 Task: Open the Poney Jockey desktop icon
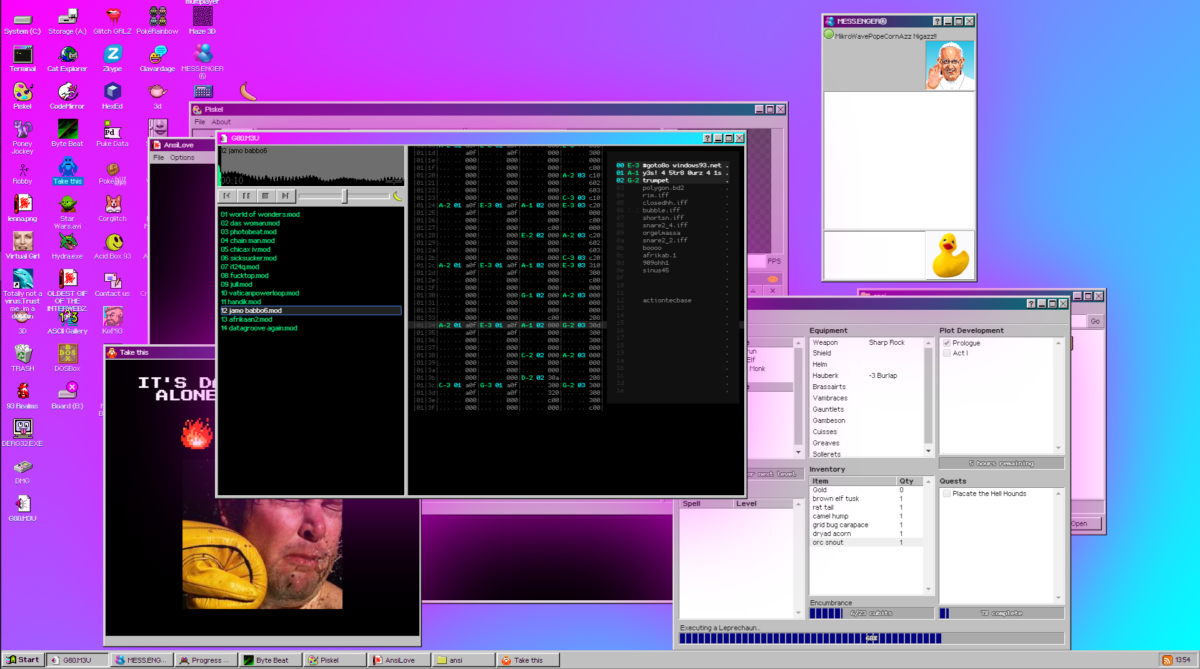click(x=22, y=136)
